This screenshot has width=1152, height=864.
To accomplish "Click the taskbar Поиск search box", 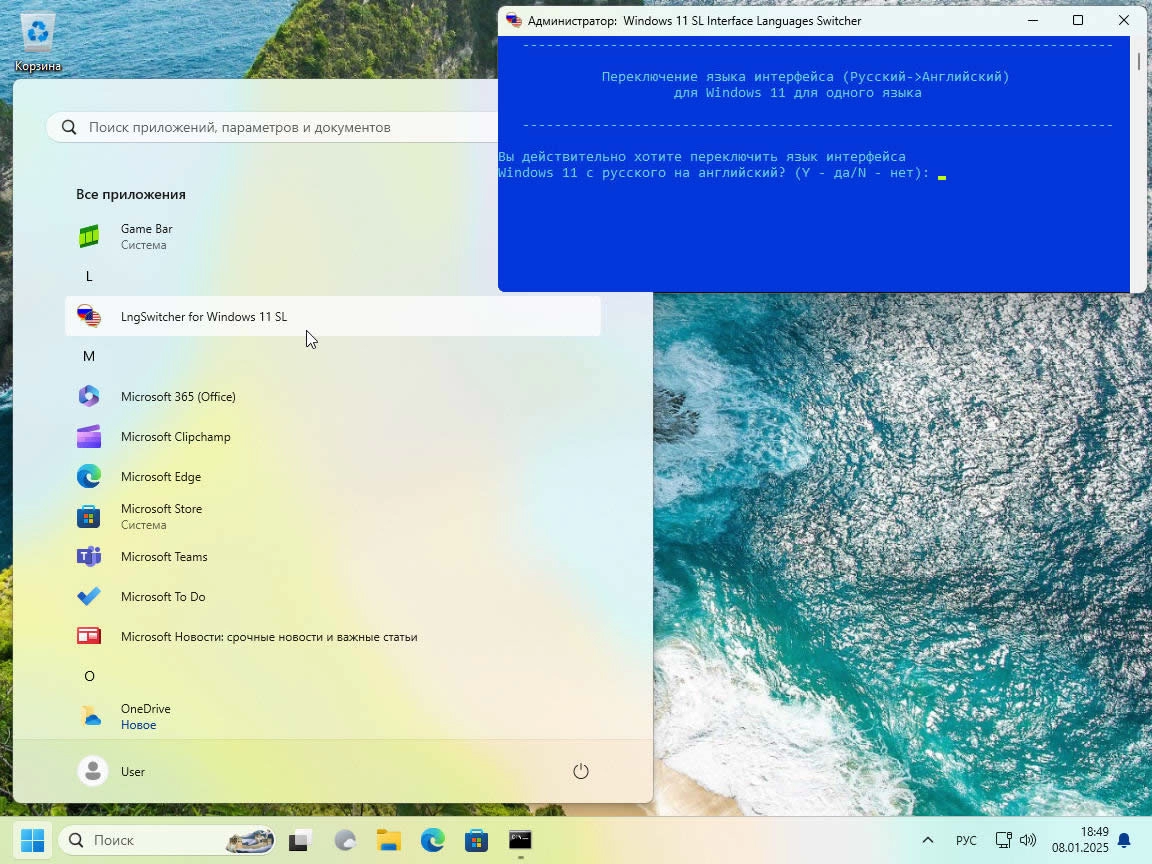I will (167, 840).
